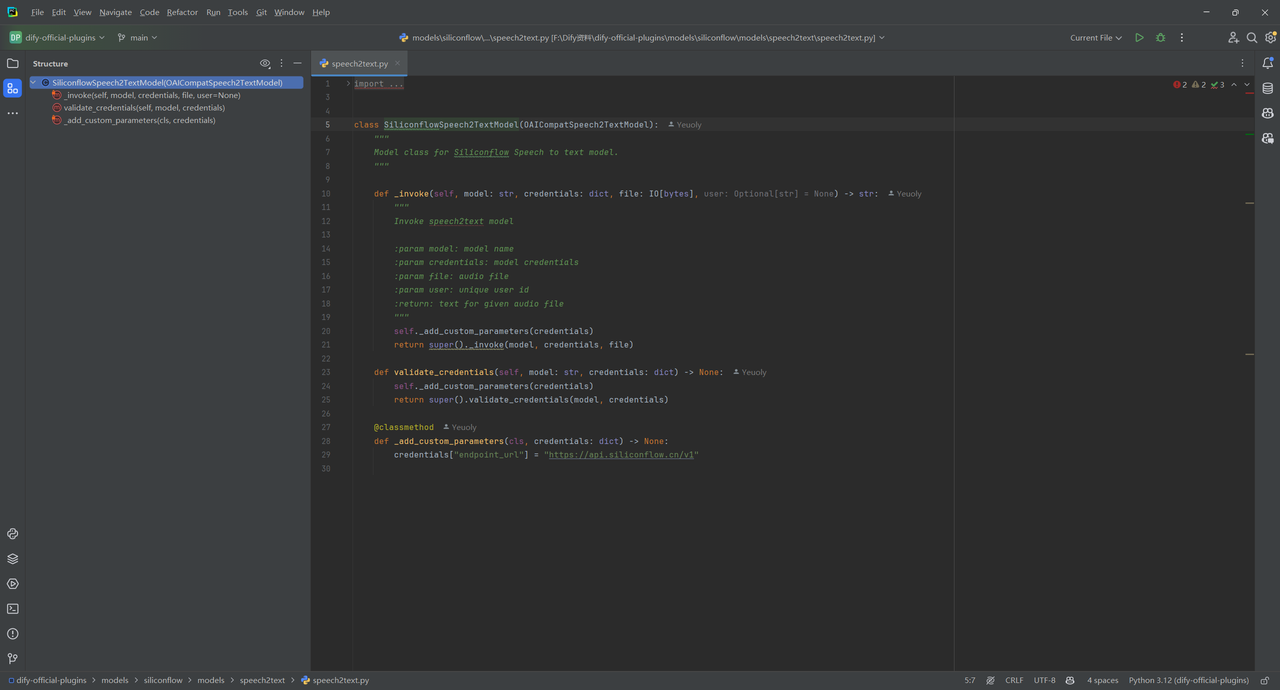This screenshot has height=690, width=1280.
Task: Open the api.siliconflow.cn URL link
Action: tap(621, 455)
